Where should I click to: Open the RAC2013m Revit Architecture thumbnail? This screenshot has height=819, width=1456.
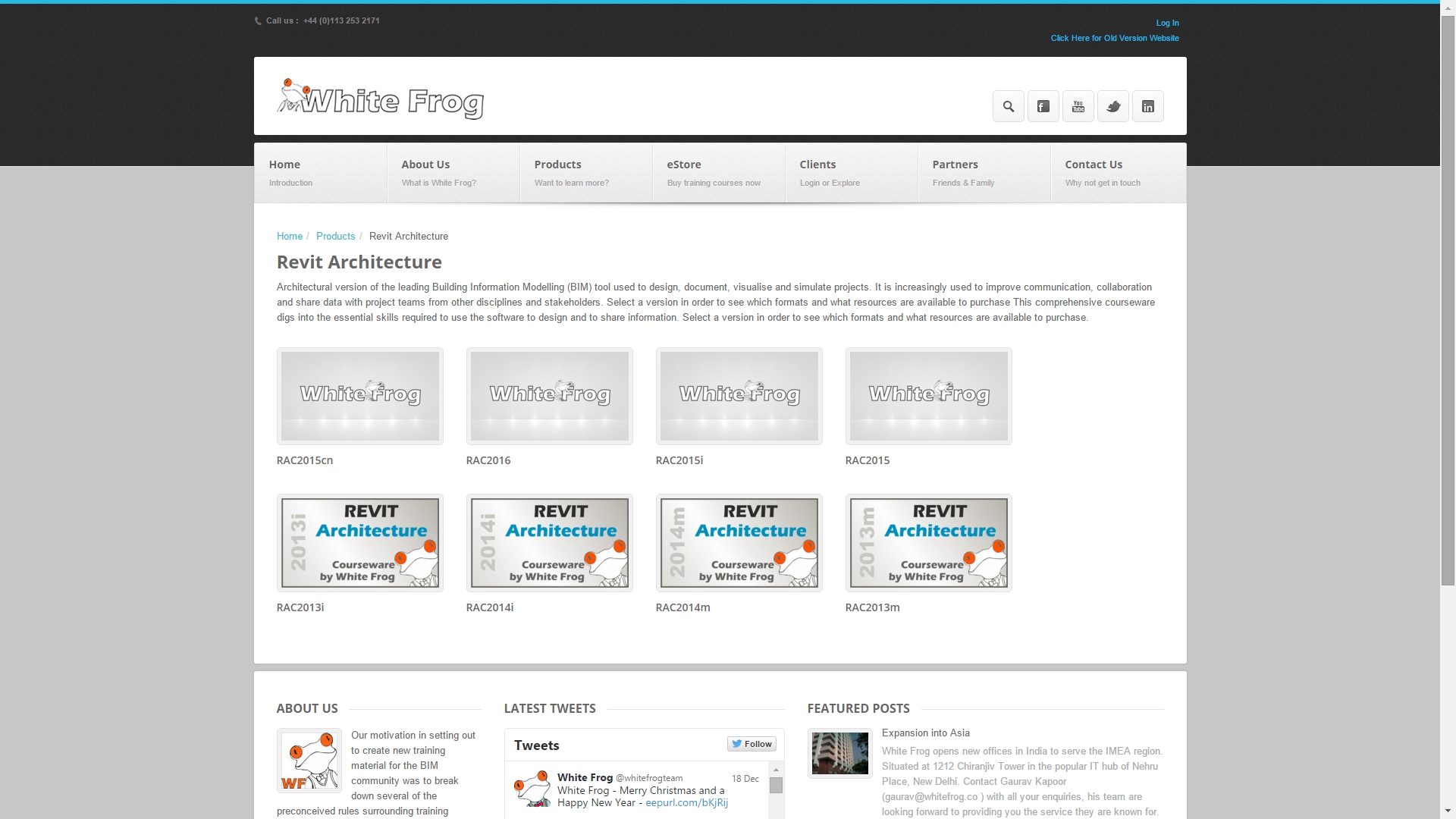pos(929,543)
